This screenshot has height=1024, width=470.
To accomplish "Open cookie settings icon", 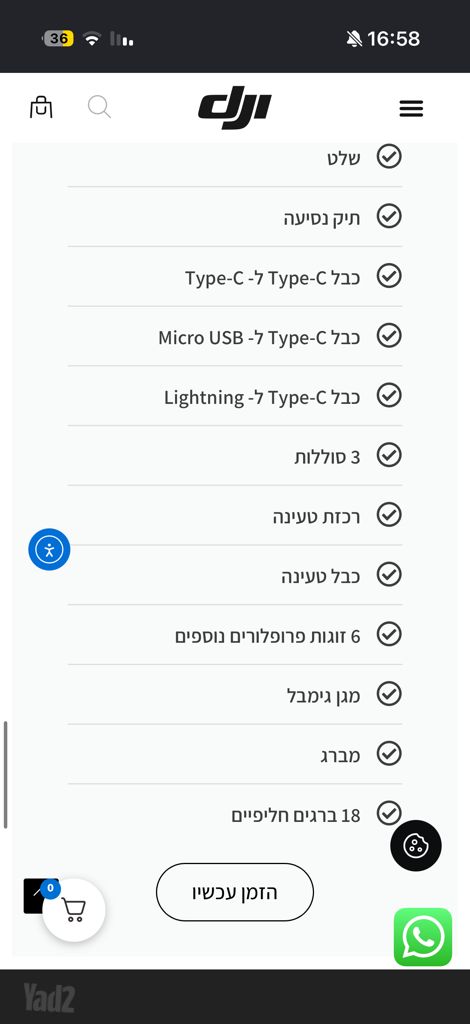I will [x=416, y=846].
